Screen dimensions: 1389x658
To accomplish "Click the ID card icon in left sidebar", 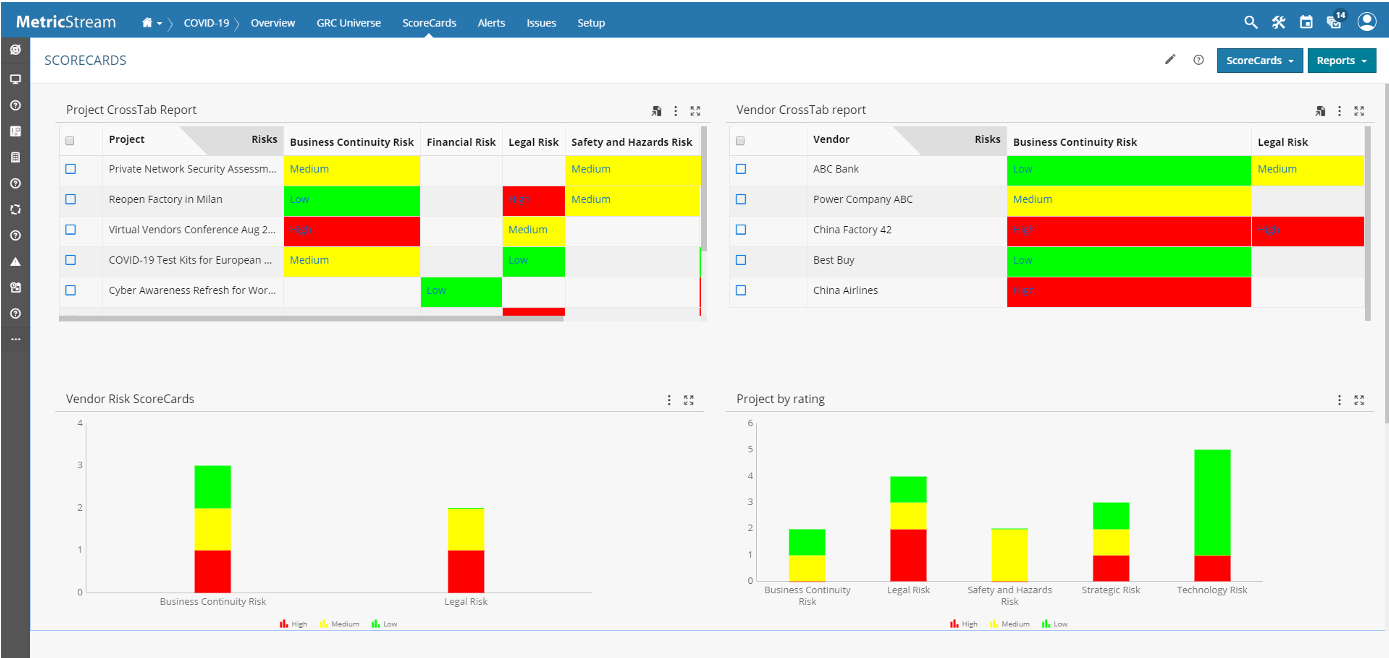I will pos(15,131).
